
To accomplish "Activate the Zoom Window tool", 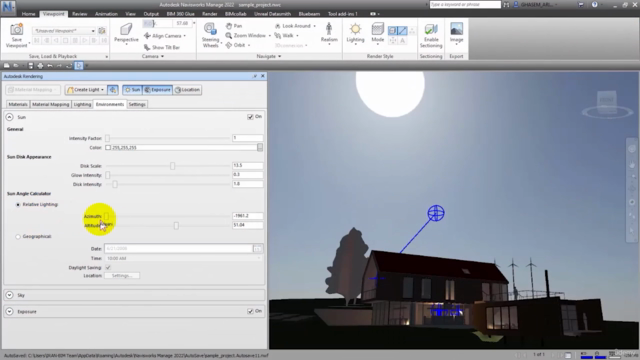I will (x=248, y=36).
